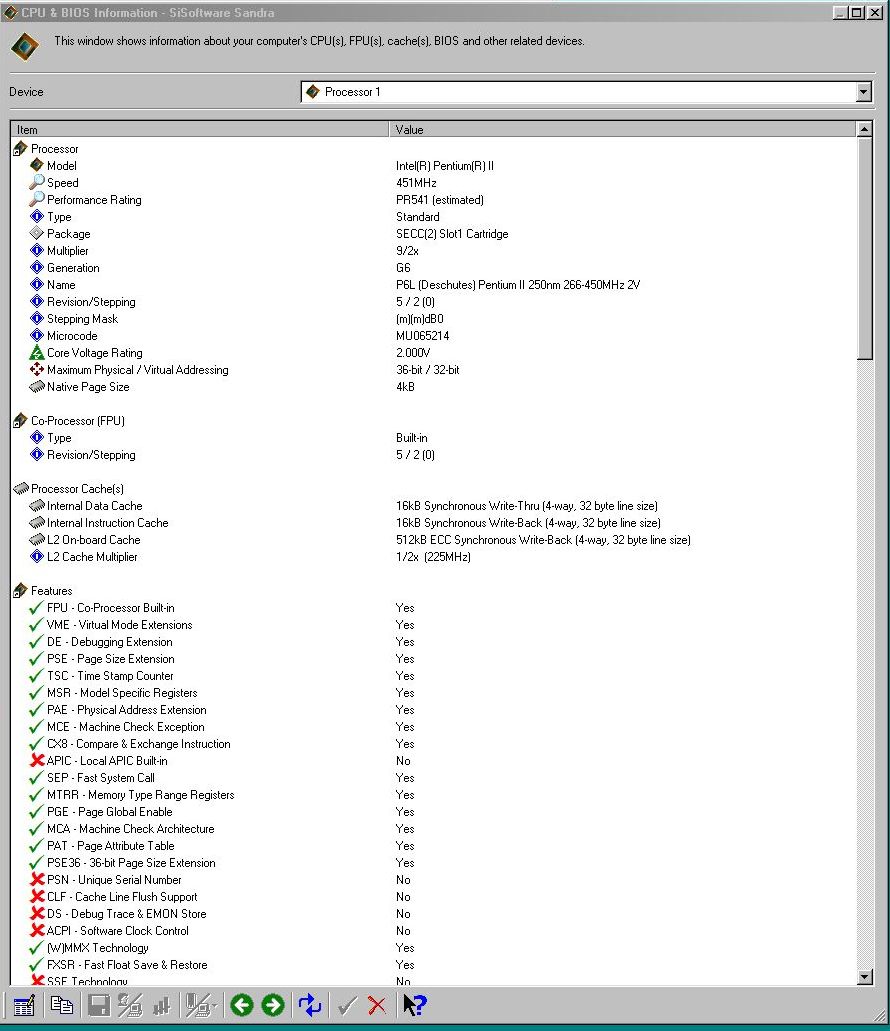This screenshot has width=890, height=1031.
Task: Click green check beside FPU - Co-Processor Built-in
Action: point(37,608)
